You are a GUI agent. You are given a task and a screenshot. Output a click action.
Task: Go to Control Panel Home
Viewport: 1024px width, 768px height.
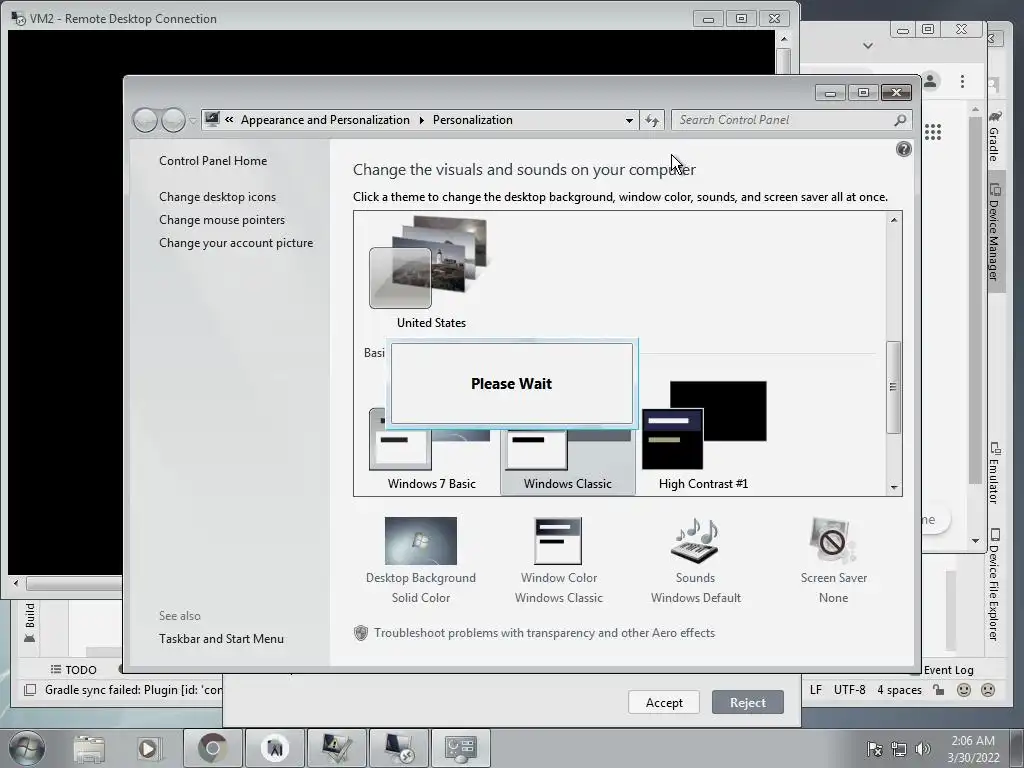click(213, 161)
